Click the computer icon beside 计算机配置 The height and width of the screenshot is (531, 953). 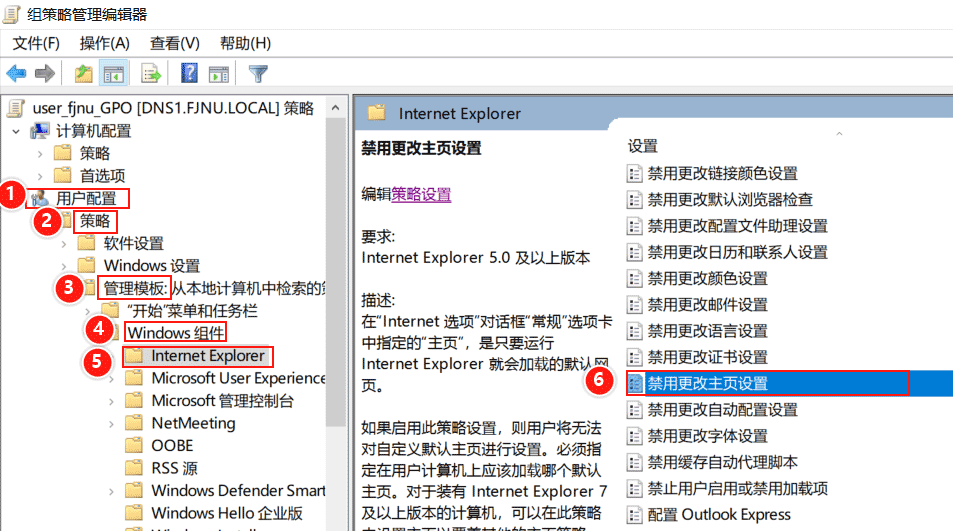[40, 131]
